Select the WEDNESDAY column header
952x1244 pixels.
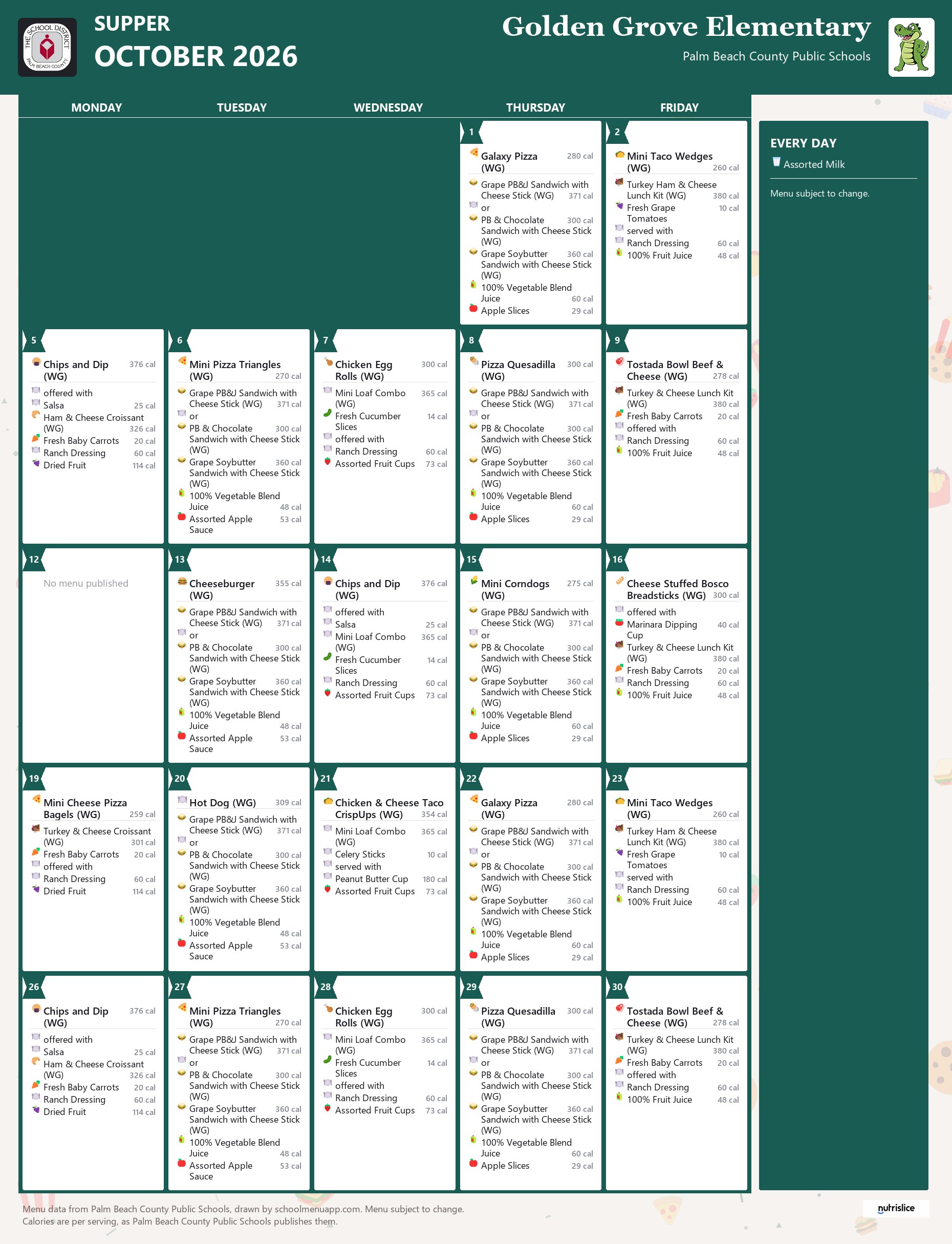[x=388, y=108]
